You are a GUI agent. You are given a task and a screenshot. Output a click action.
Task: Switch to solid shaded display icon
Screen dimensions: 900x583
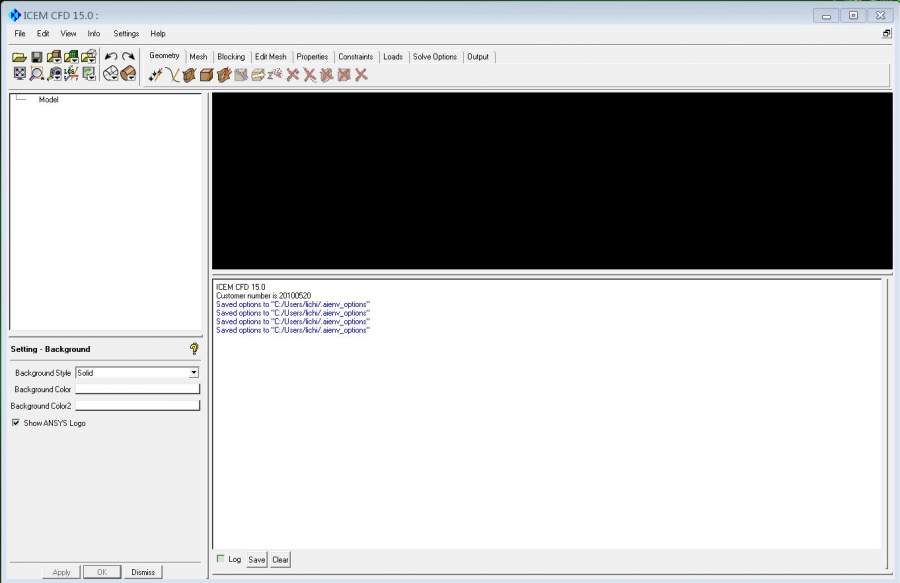click(x=129, y=73)
